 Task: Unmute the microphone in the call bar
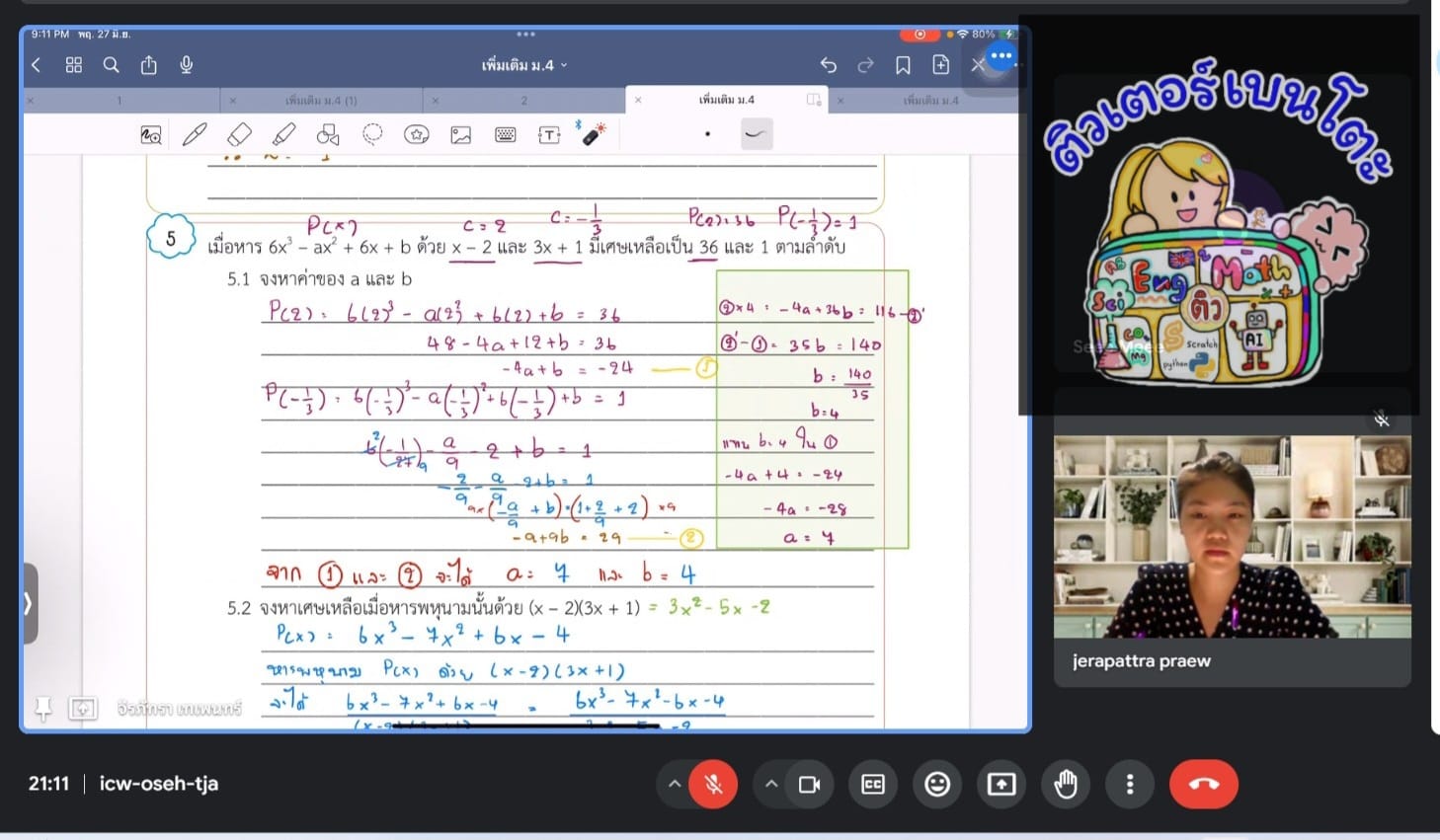(x=713, y=785)
